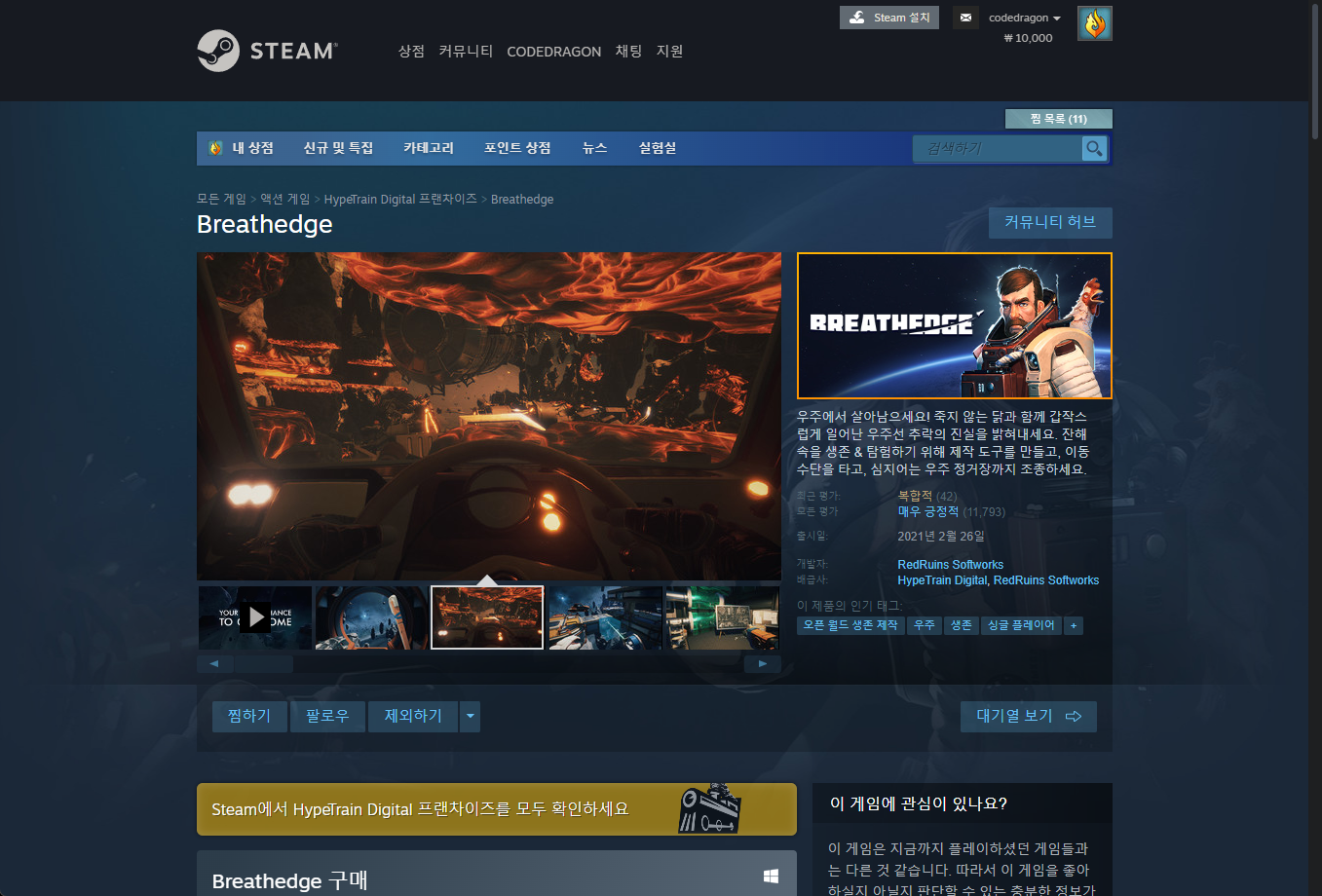The image size is (1322, 896).
Task: Click the RedRuins Softworks developer link
Action: pyautogui.click(x=950, y=565)
